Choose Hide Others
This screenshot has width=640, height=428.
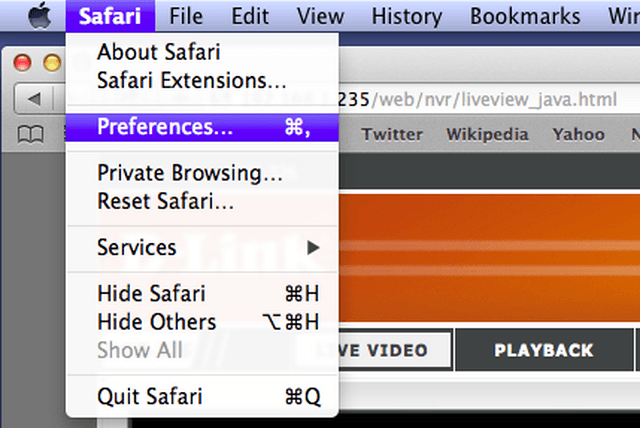coord(202,322)
